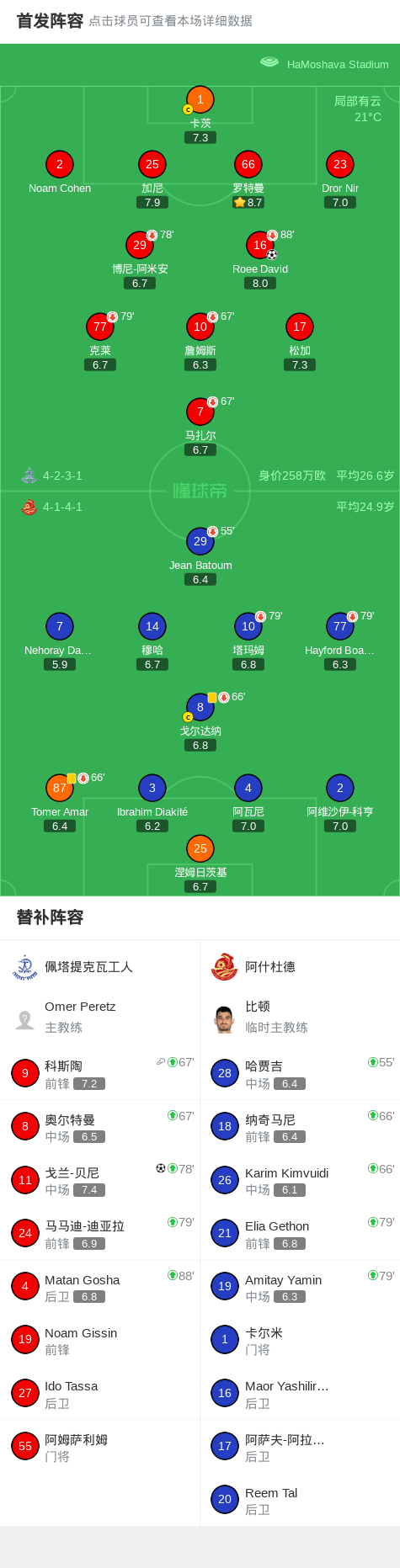This screenshot has width=400, height=1568.
Task: Select goalkeeper 涅姆日茨基 number 25 icon
Action: click(x=200, y=848)
